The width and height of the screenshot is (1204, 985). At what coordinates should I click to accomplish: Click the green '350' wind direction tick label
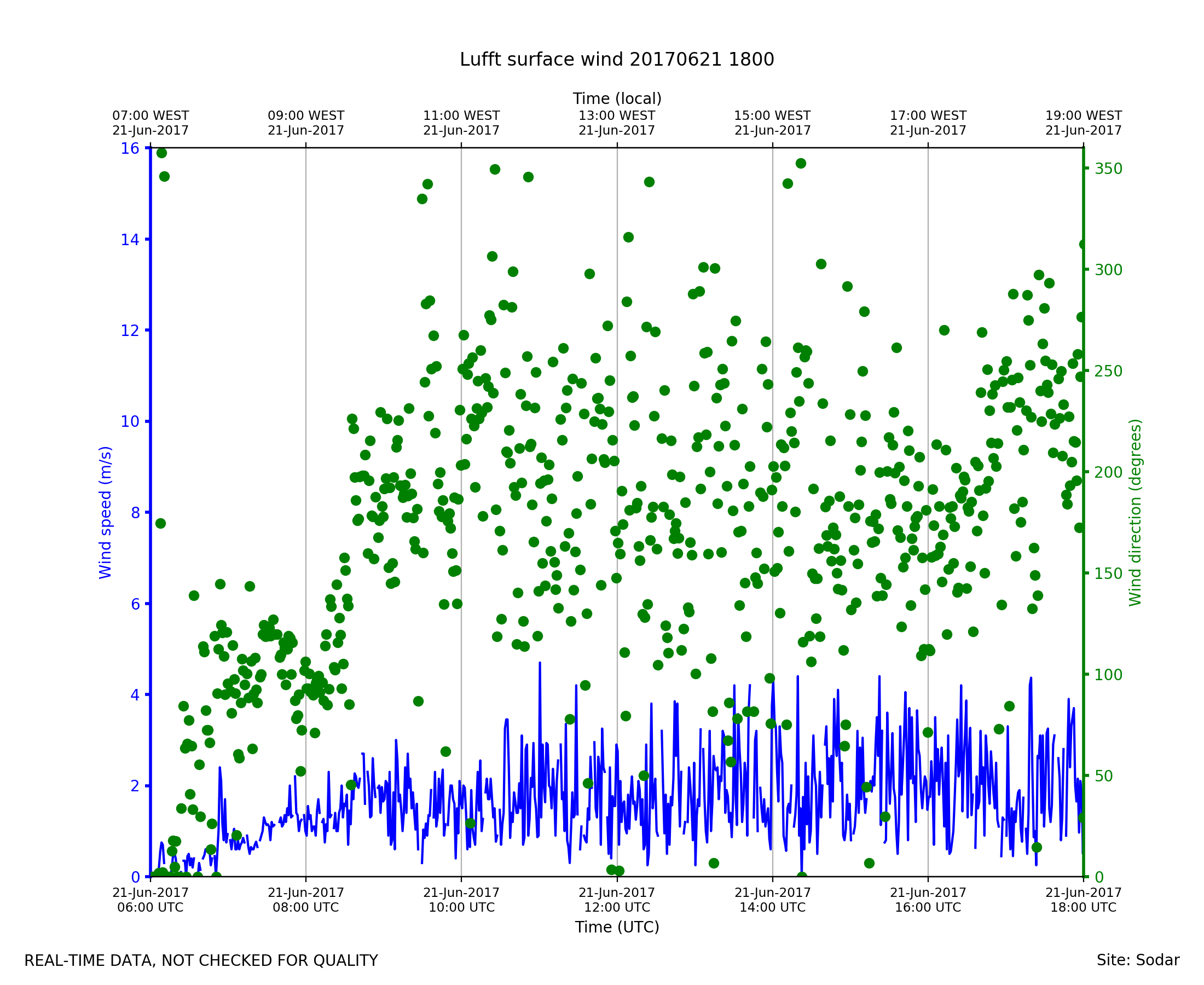click(1109, 169)
